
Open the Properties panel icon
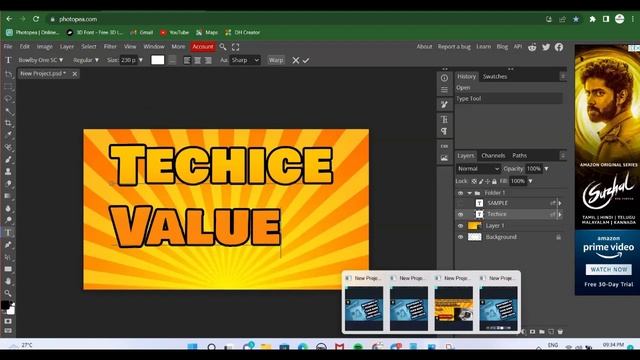coord(444,90)
